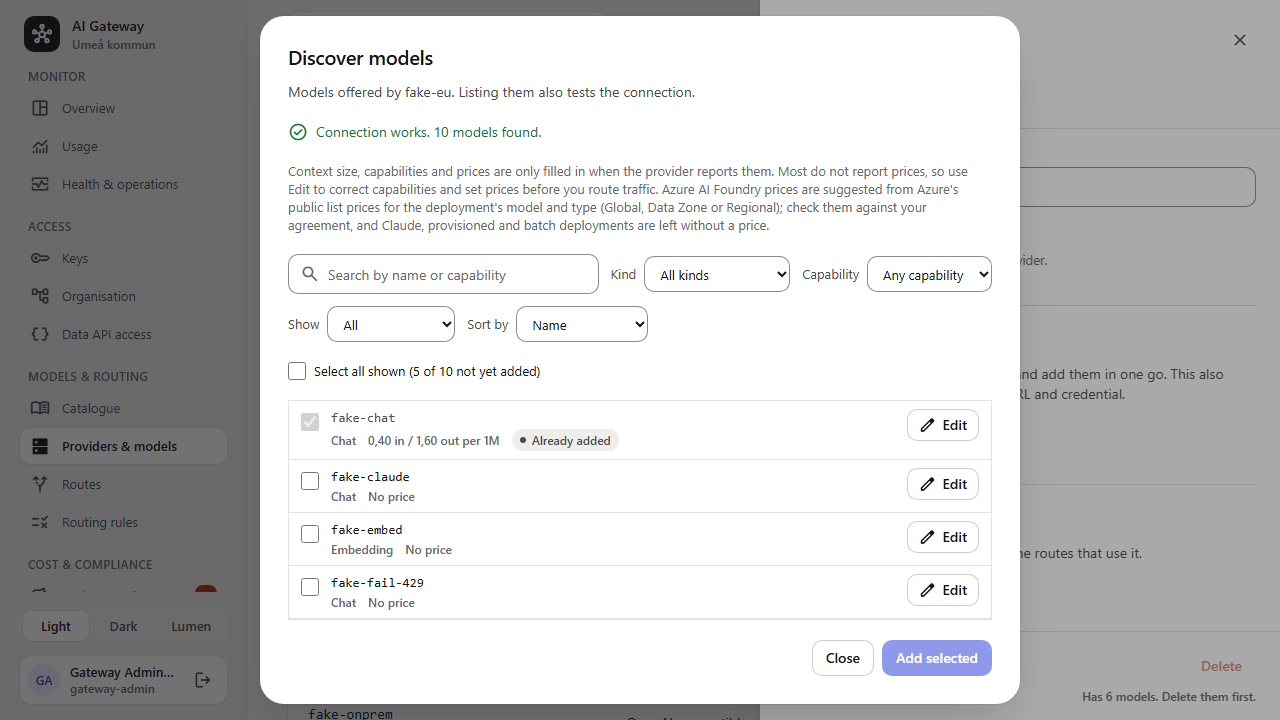1280x720 pixels.
Task: Click the Add selected button
Action: point(937,658)
